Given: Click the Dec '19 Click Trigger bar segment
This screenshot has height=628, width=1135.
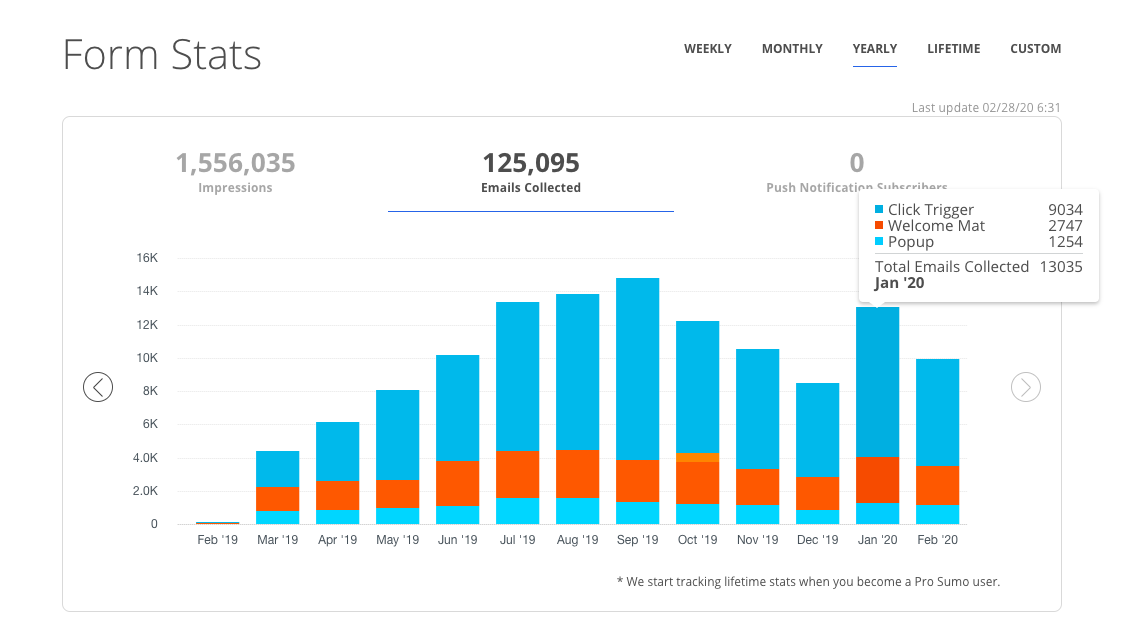Looking at the screenshot, I should (817, 430).
